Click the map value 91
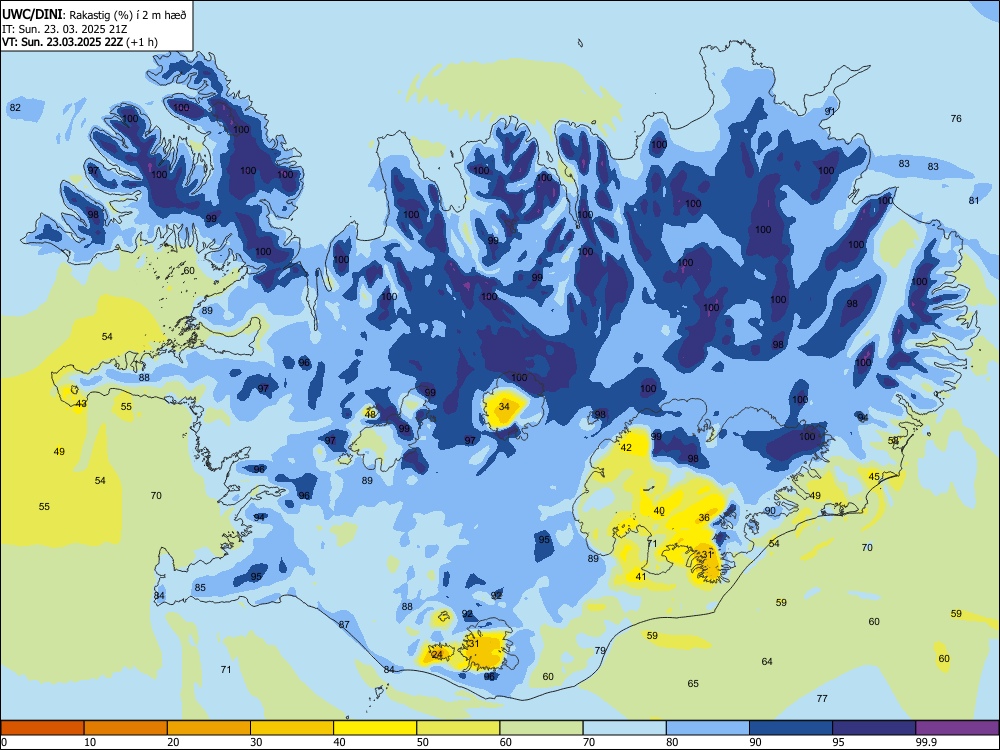The width and height of the screenshot is (1000, 750). 830,111
